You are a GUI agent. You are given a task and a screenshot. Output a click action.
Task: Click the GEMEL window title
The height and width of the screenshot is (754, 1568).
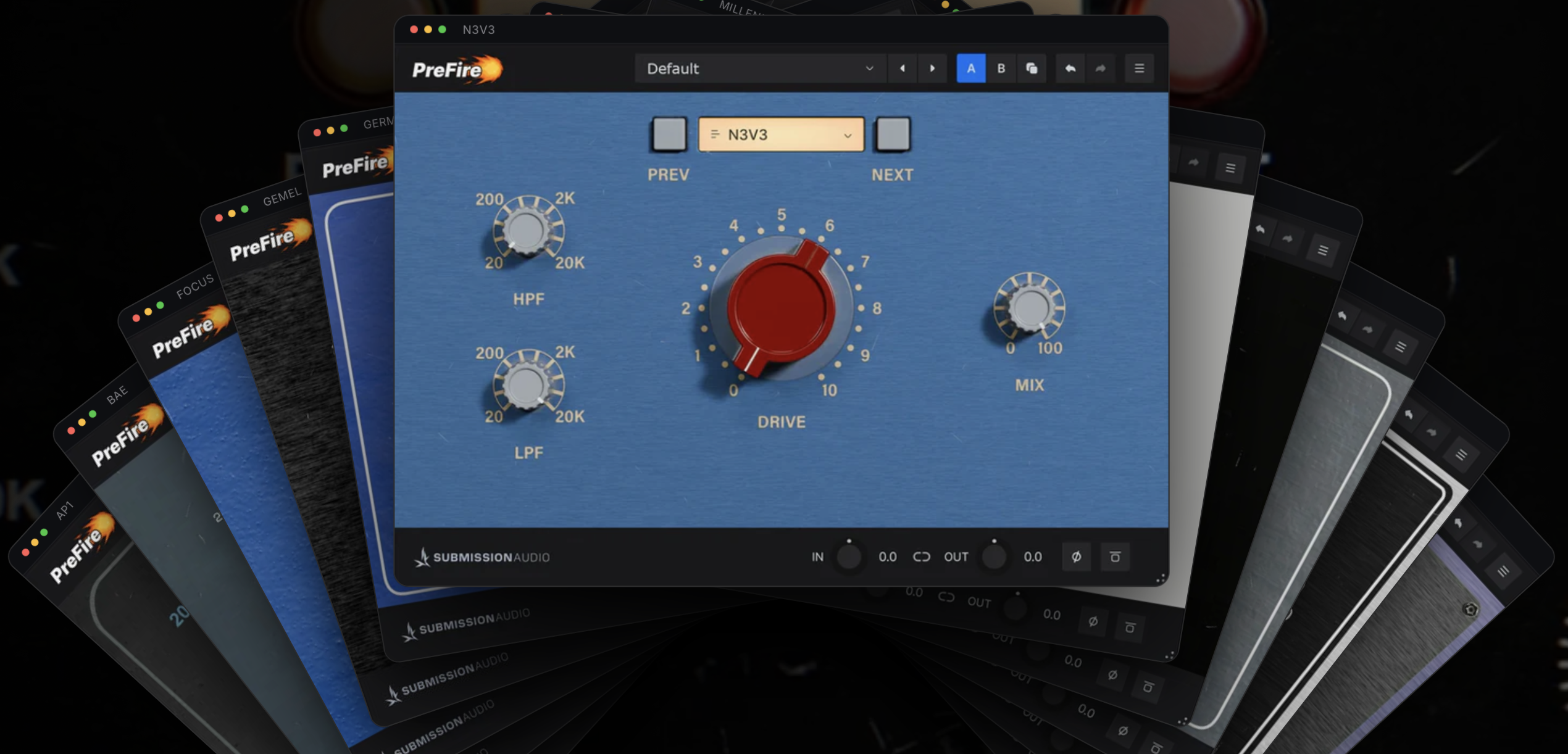click(282, 197)
